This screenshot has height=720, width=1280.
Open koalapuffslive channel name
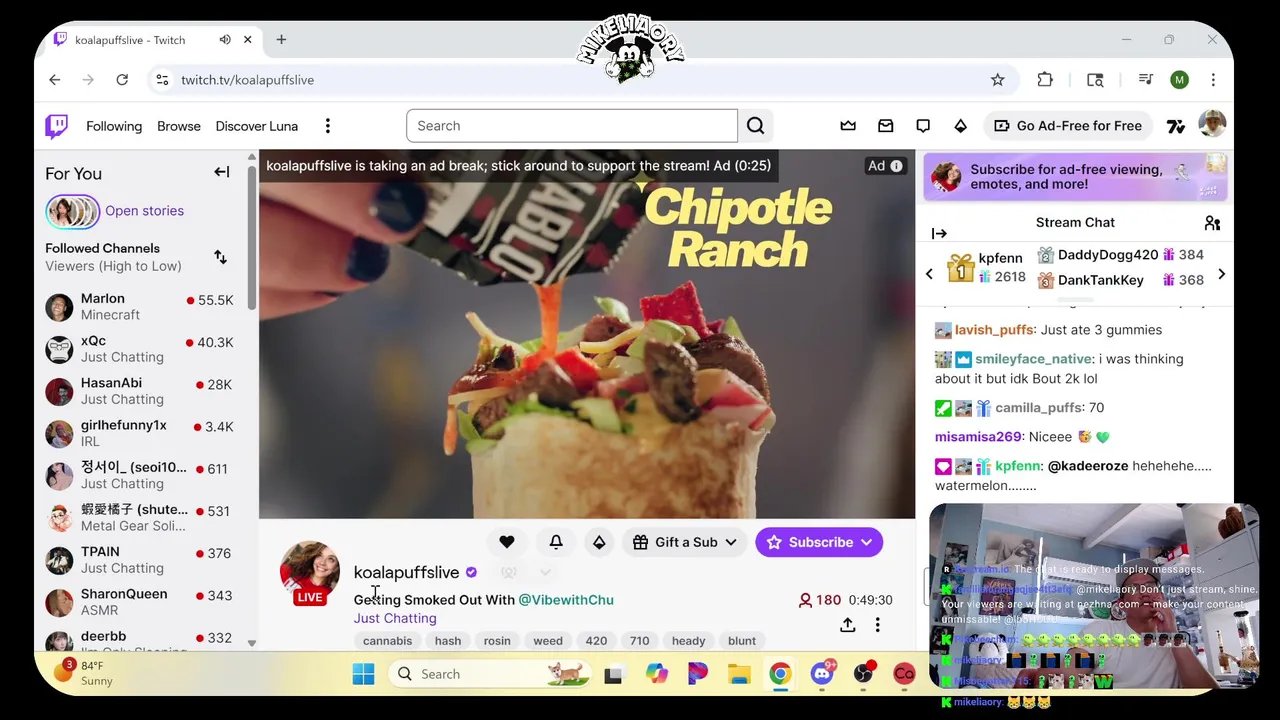pos(406,572)
